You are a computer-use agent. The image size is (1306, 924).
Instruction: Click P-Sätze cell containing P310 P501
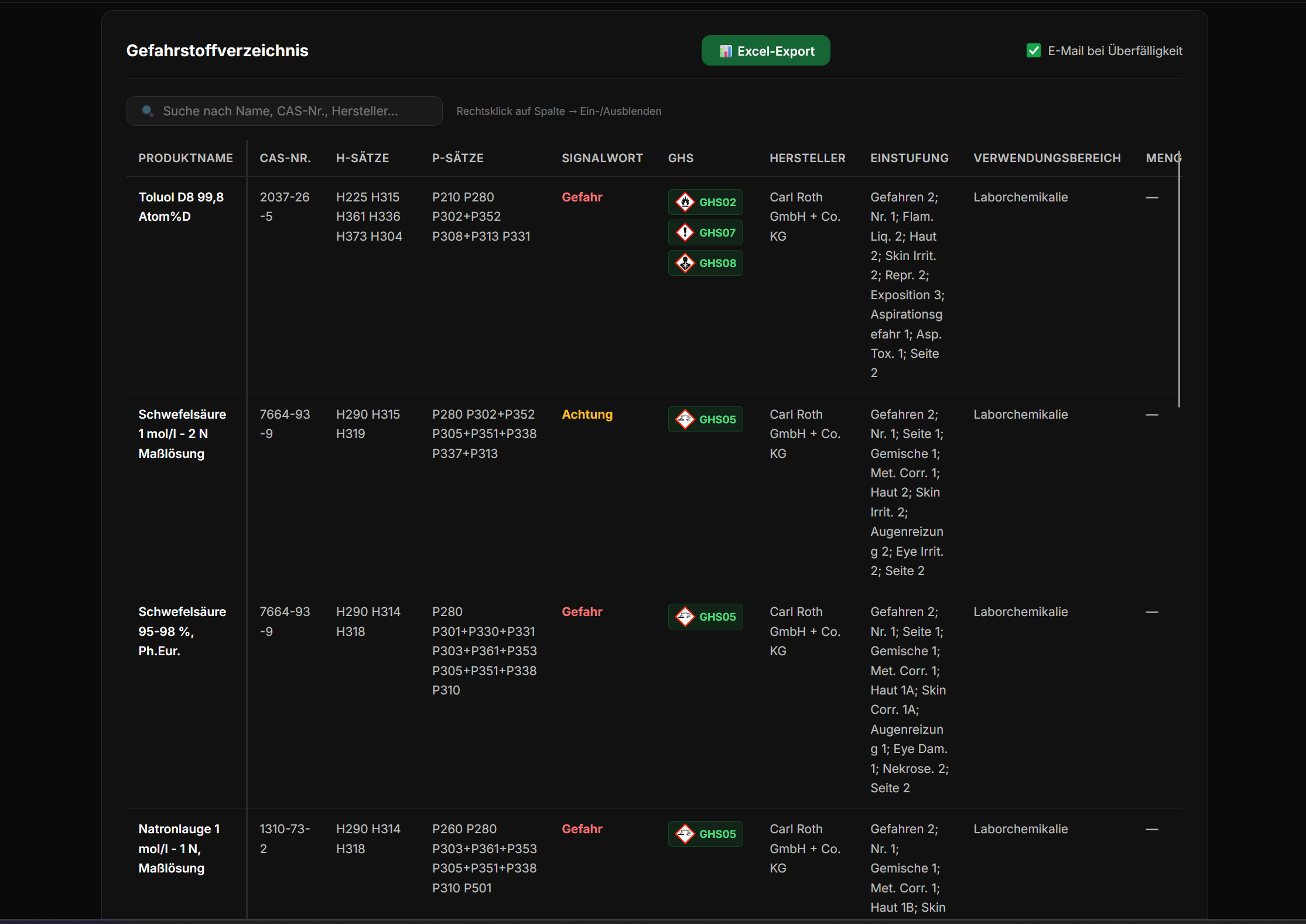(x=484, y=858)
